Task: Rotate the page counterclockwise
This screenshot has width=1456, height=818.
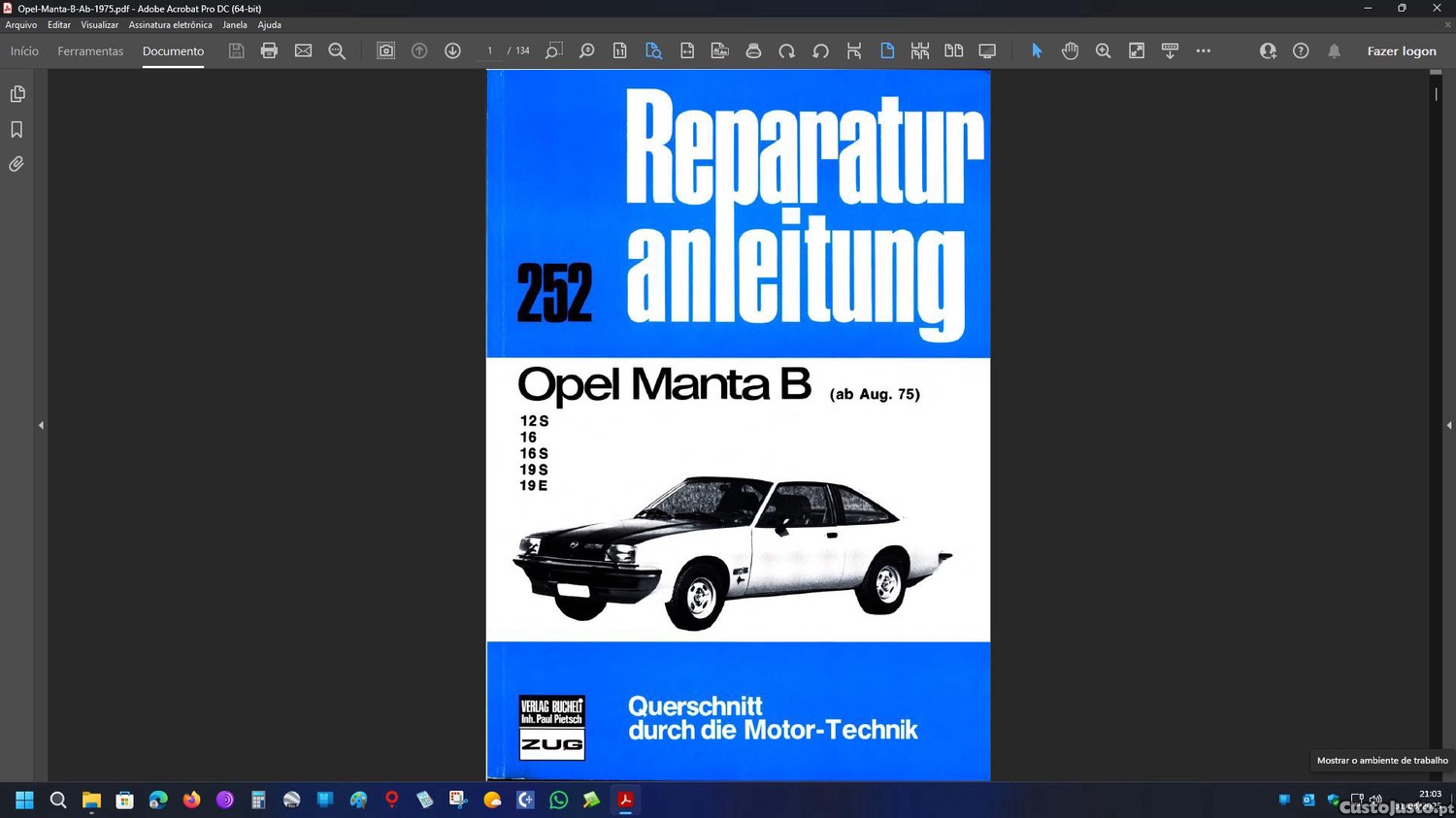Action: [820, 50]
